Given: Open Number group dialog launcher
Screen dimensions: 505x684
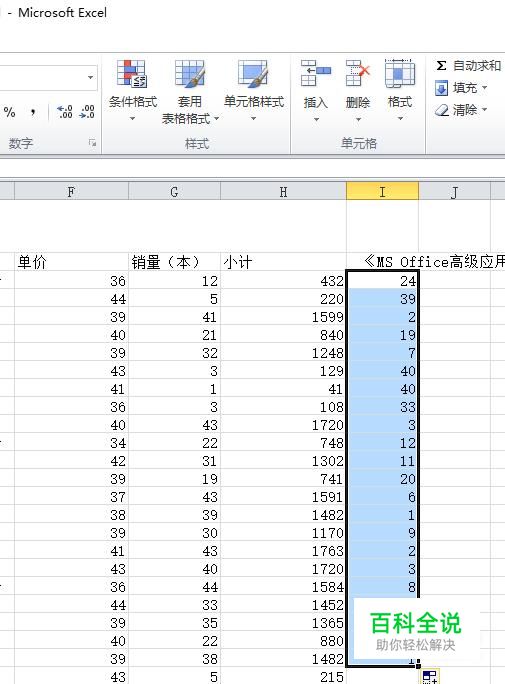Looking at the screenshot, I should [92, 143].
